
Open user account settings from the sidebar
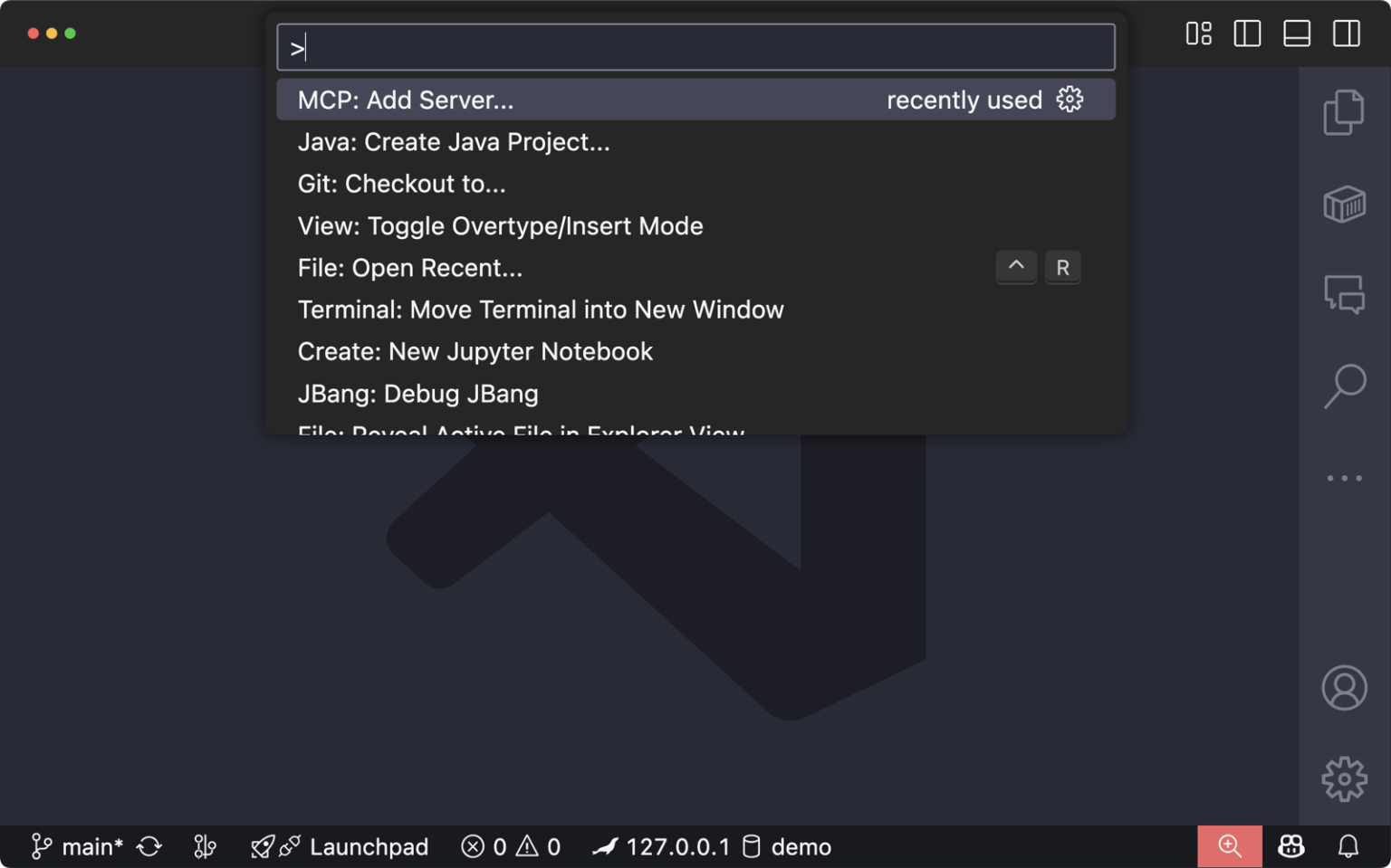(1344, 688)
